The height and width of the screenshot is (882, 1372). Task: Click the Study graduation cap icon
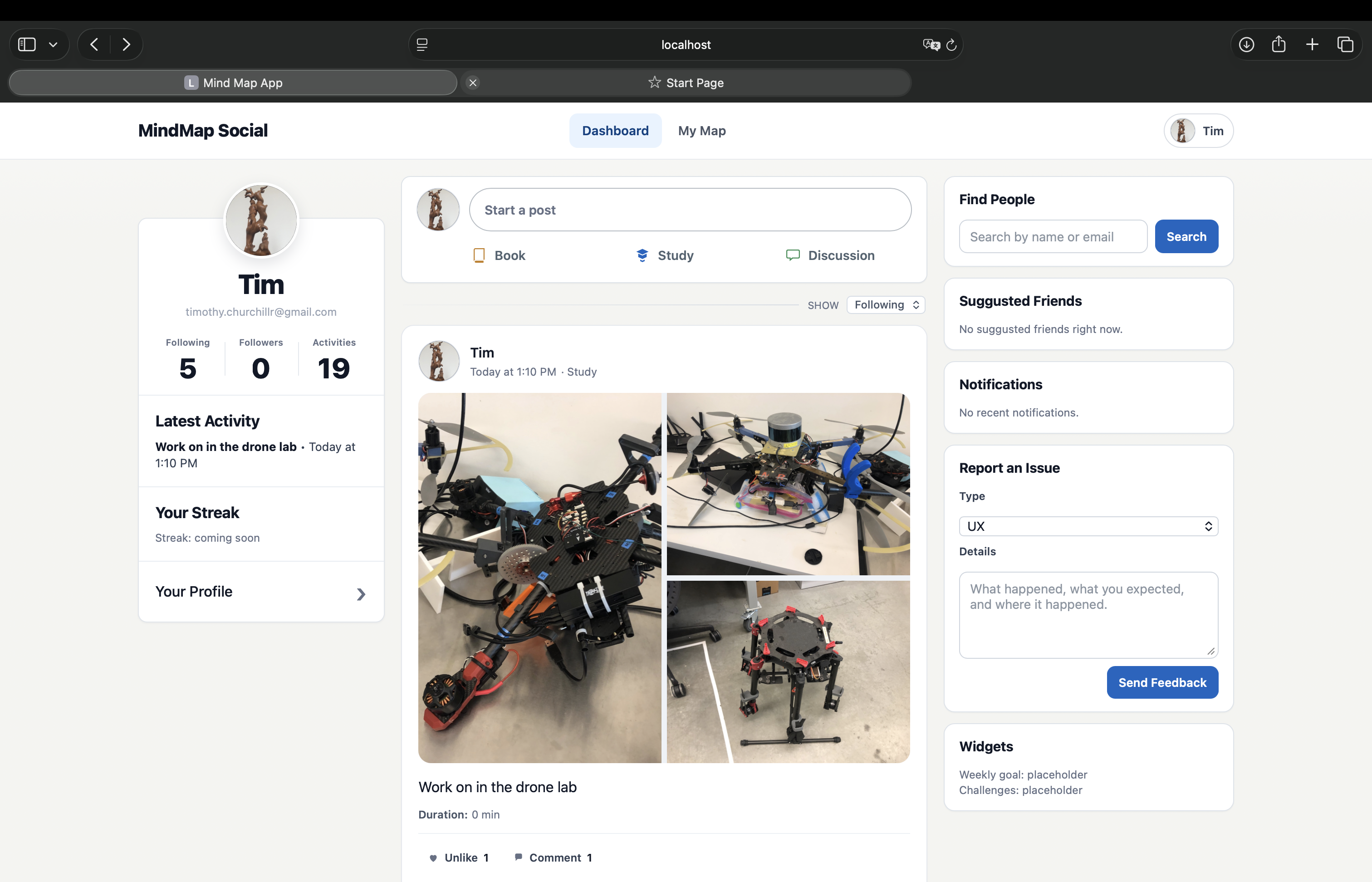point(642,255)
